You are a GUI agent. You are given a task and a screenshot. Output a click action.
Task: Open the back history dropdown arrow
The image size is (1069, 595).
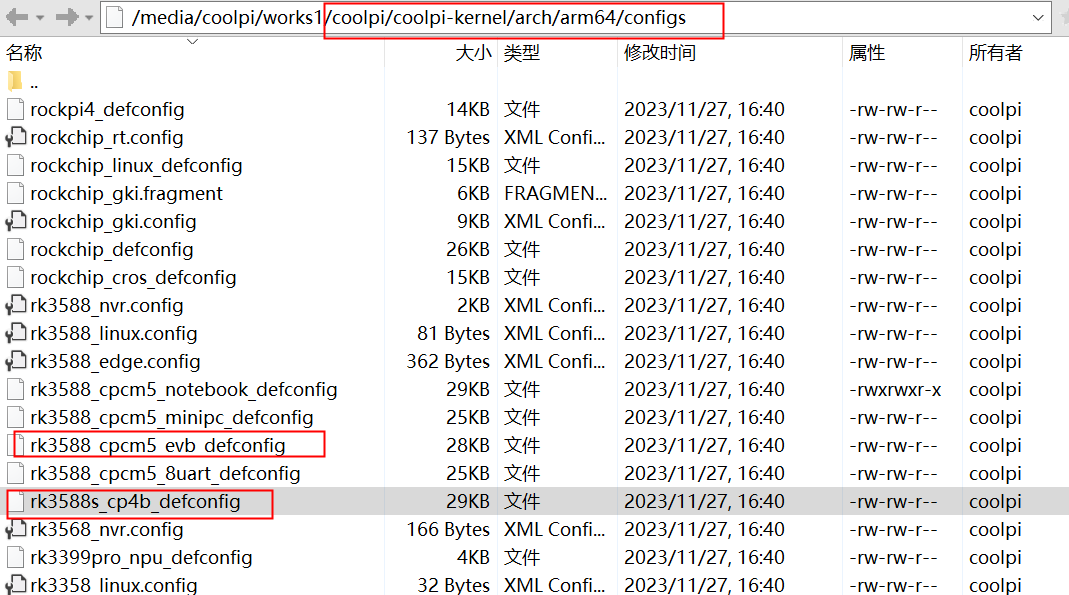point(40,18)
